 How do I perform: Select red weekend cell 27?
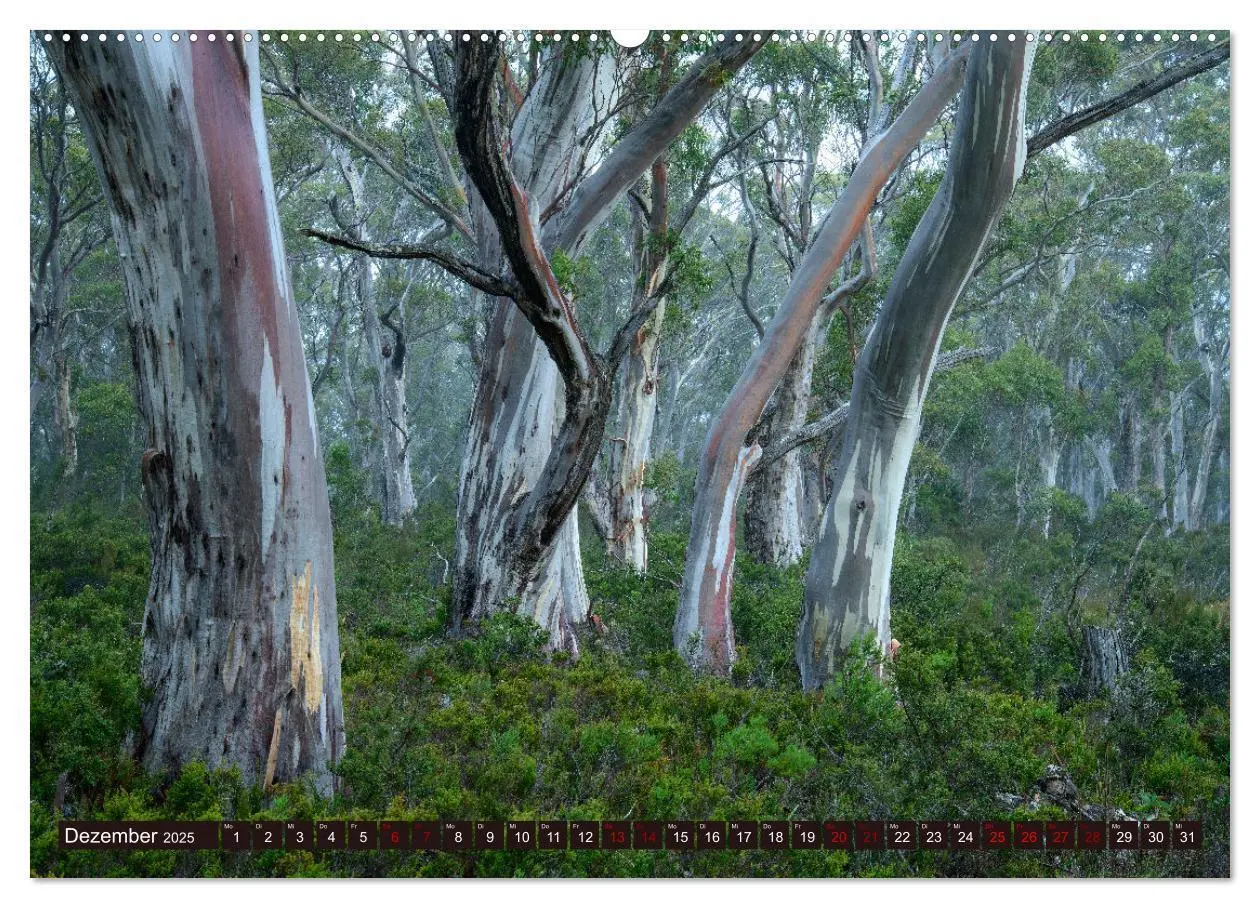point(1059,836)
